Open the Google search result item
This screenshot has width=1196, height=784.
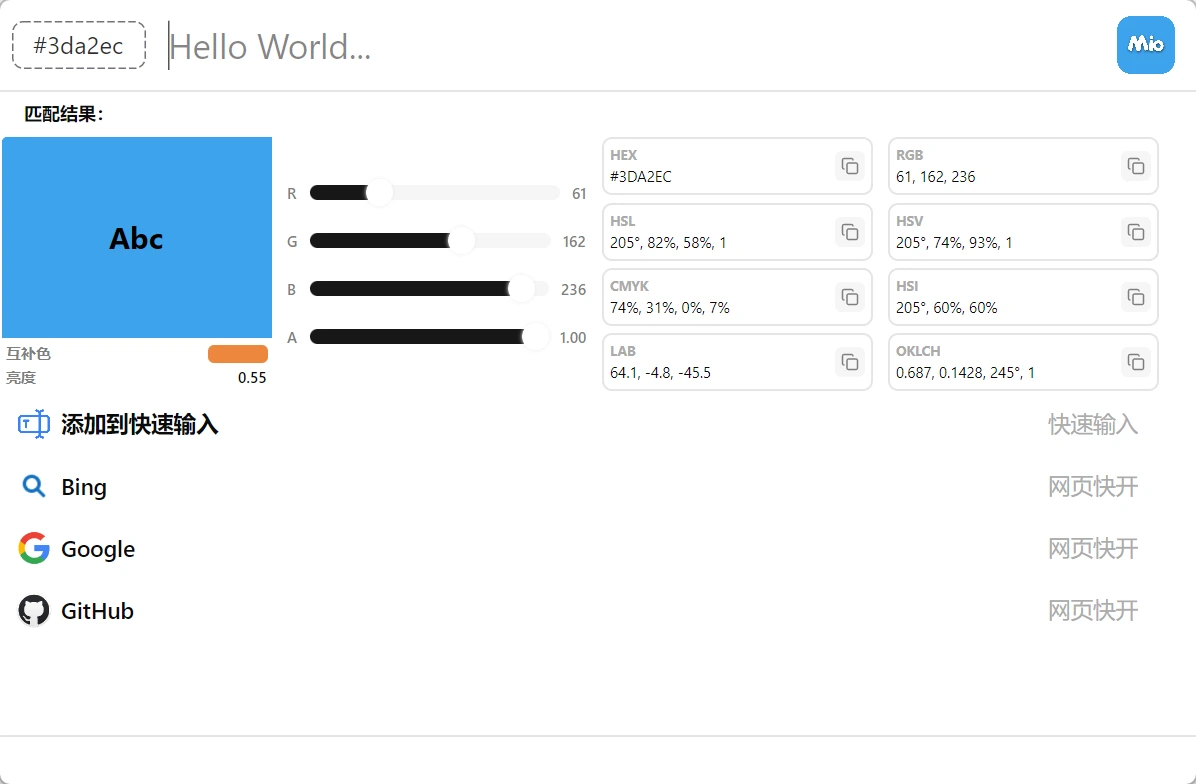point(98,549)
